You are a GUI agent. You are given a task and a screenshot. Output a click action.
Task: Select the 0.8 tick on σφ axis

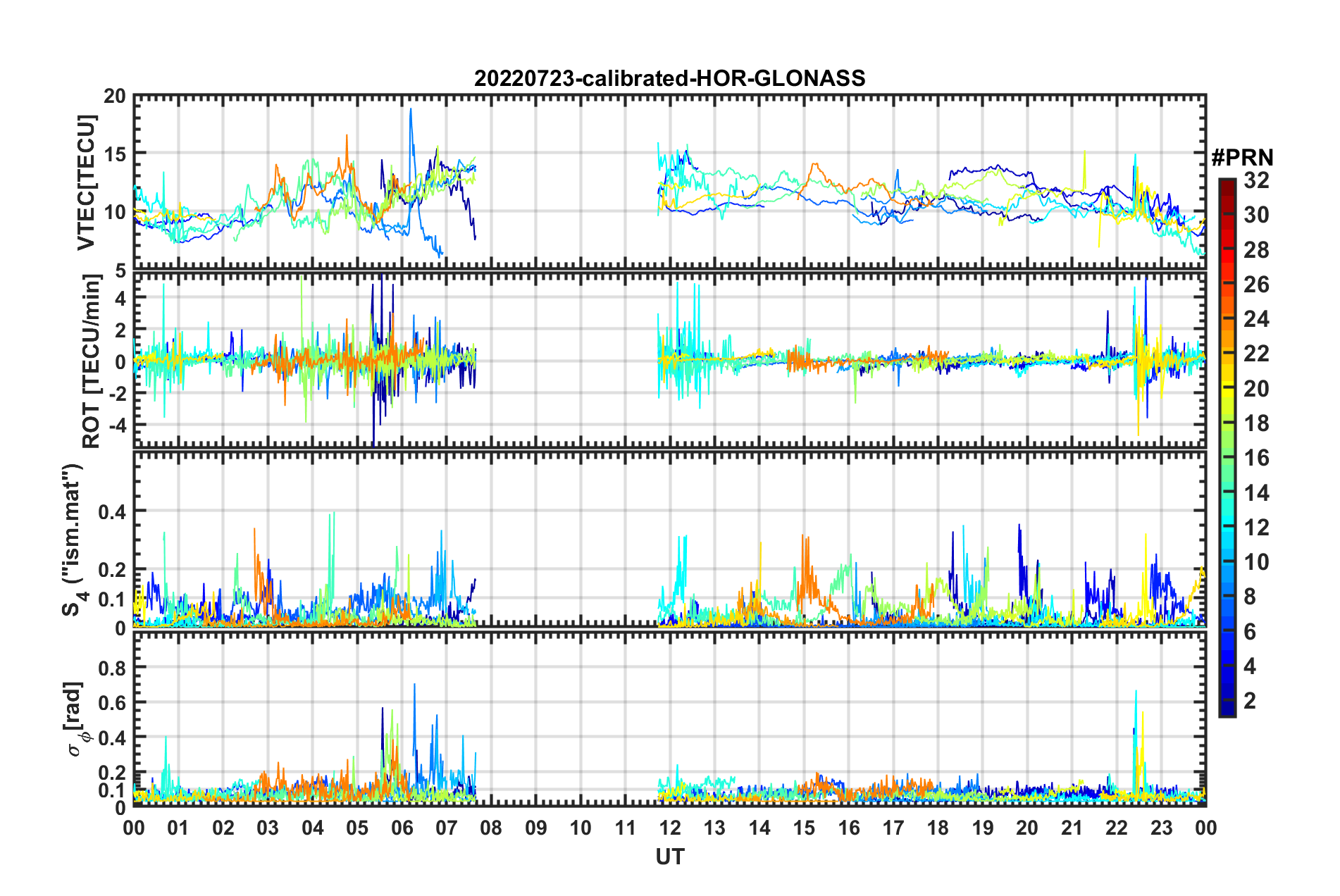coord(113,668)
